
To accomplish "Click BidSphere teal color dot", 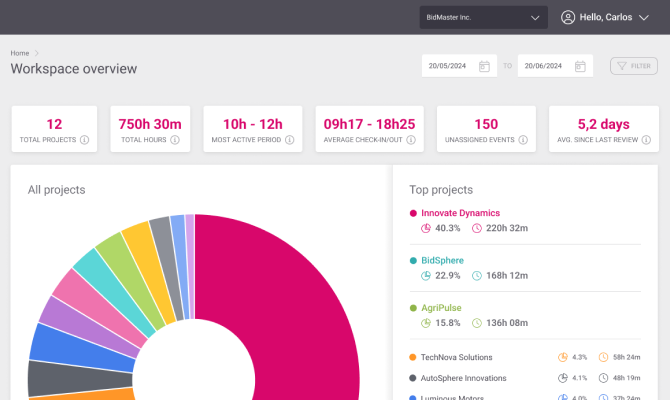I will (x=413, y=261).
